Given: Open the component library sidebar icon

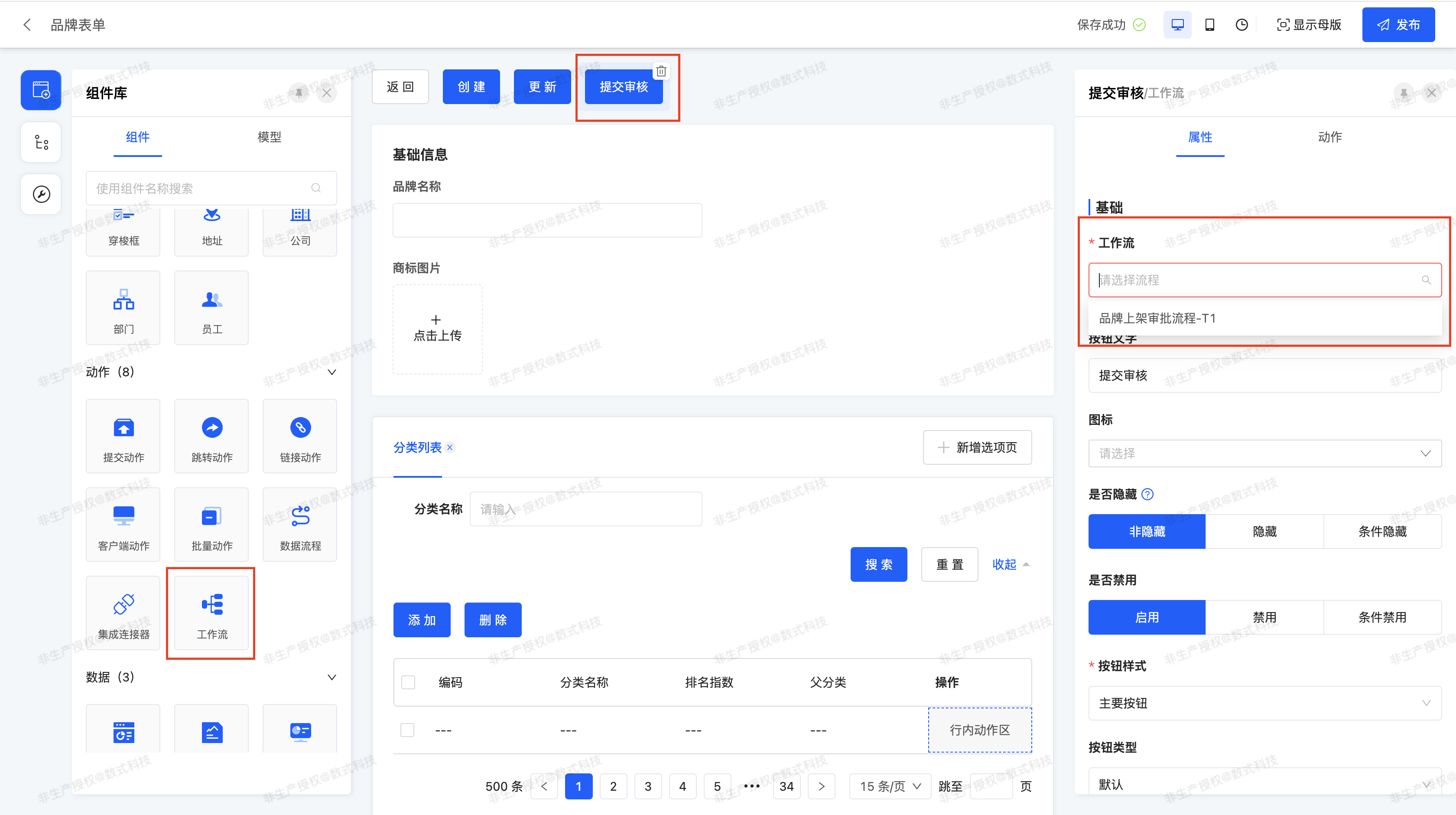Looking at the screenshot, I should click(41, 90).
